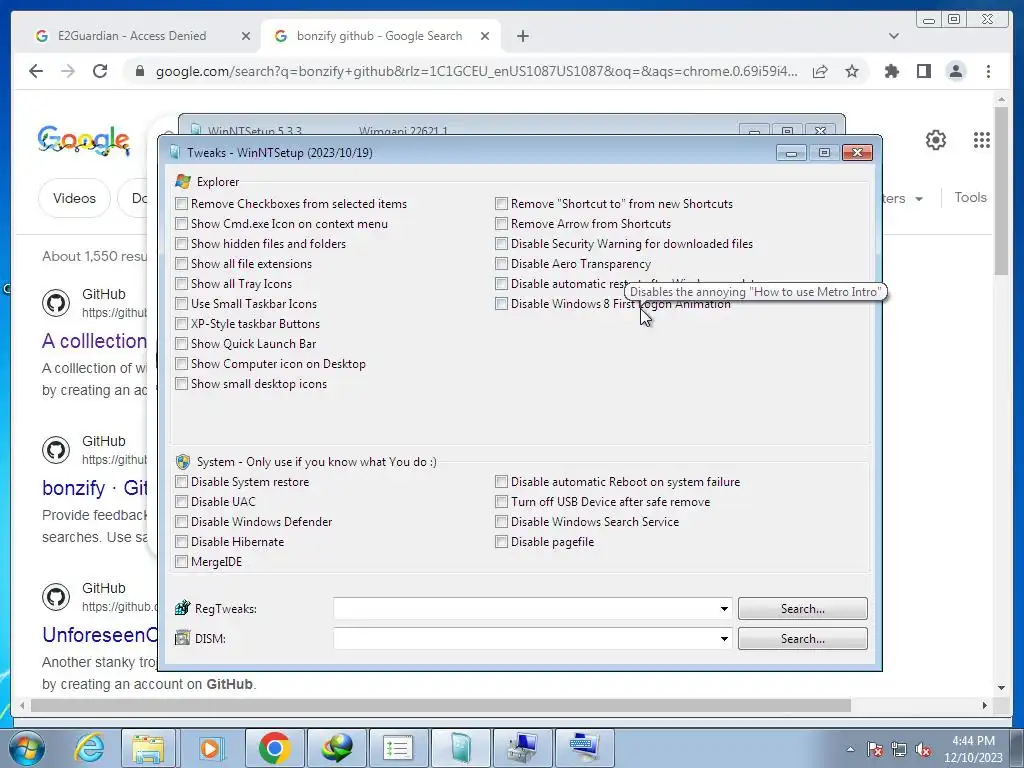Launch Internet Explorer from taskbar
Image resolution: width=1024 pixels, height=768 pixels.
point(89,748)
